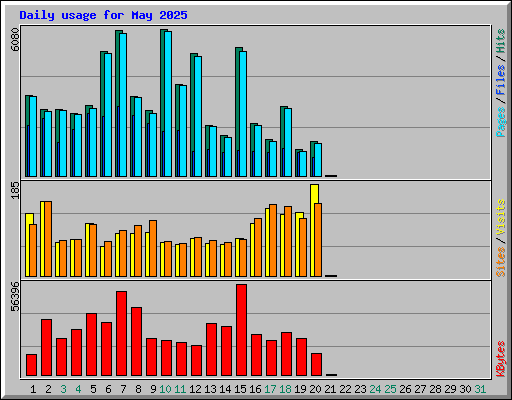
Task: Click day label 21 on the x-axis
Action: click(330, 389)
